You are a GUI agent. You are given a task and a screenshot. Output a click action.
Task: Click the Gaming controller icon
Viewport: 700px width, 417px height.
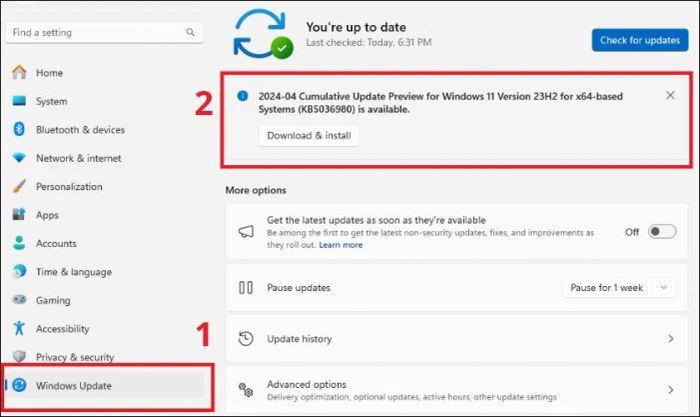19,299
